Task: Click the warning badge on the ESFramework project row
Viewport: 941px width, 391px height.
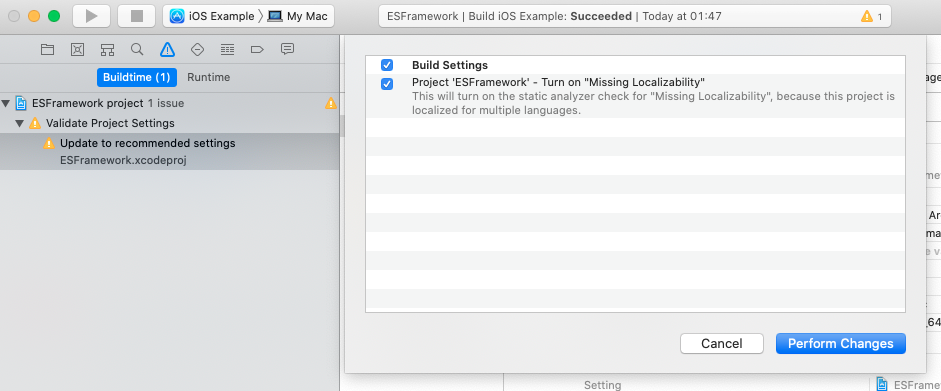Action: [331, 104]
